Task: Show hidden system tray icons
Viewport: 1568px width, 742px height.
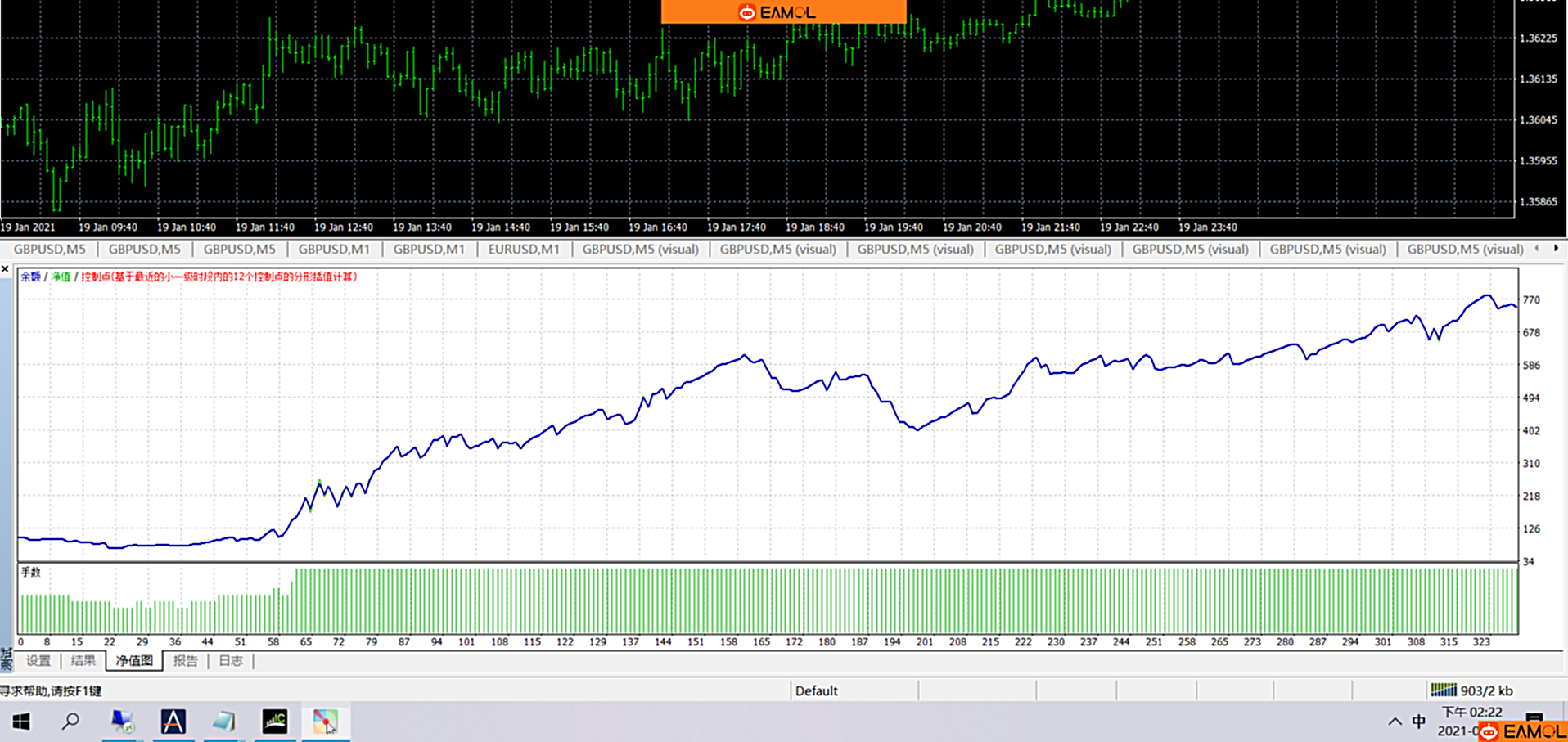Action: [x=1395, y=722]
